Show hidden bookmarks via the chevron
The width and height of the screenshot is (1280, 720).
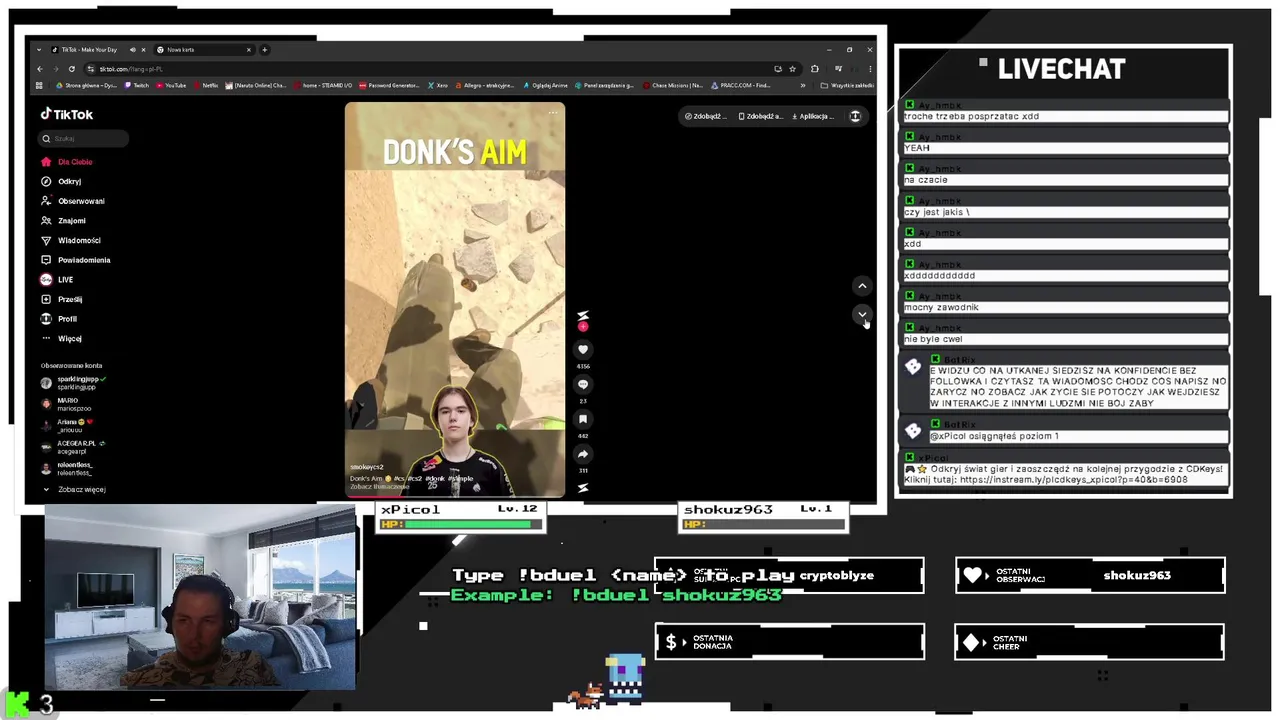click(x=802, y=85)
